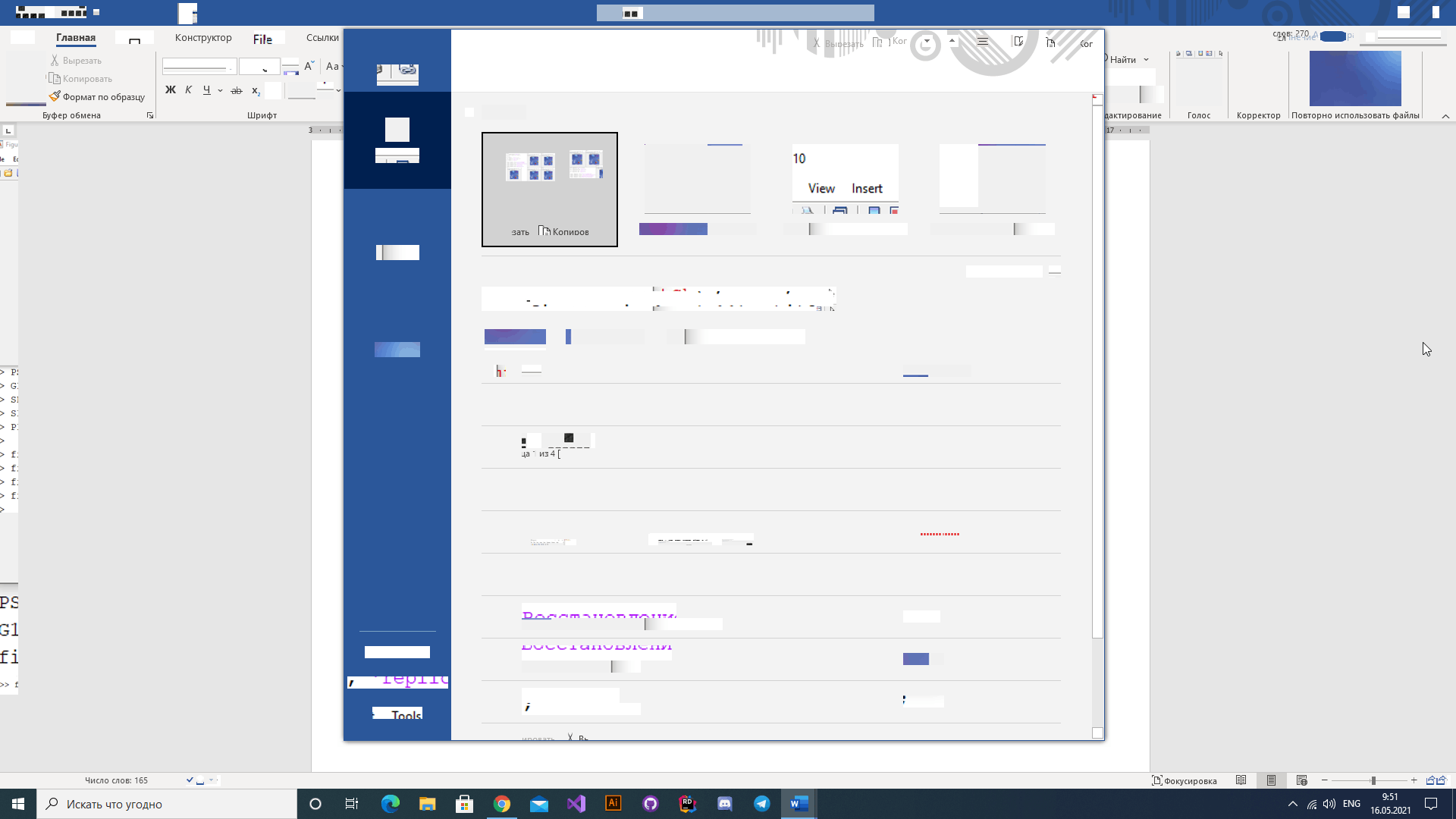Open the Clipboard (Буфер обмена) dialog launcher
Screen dimensions: 1456x819
150,115
